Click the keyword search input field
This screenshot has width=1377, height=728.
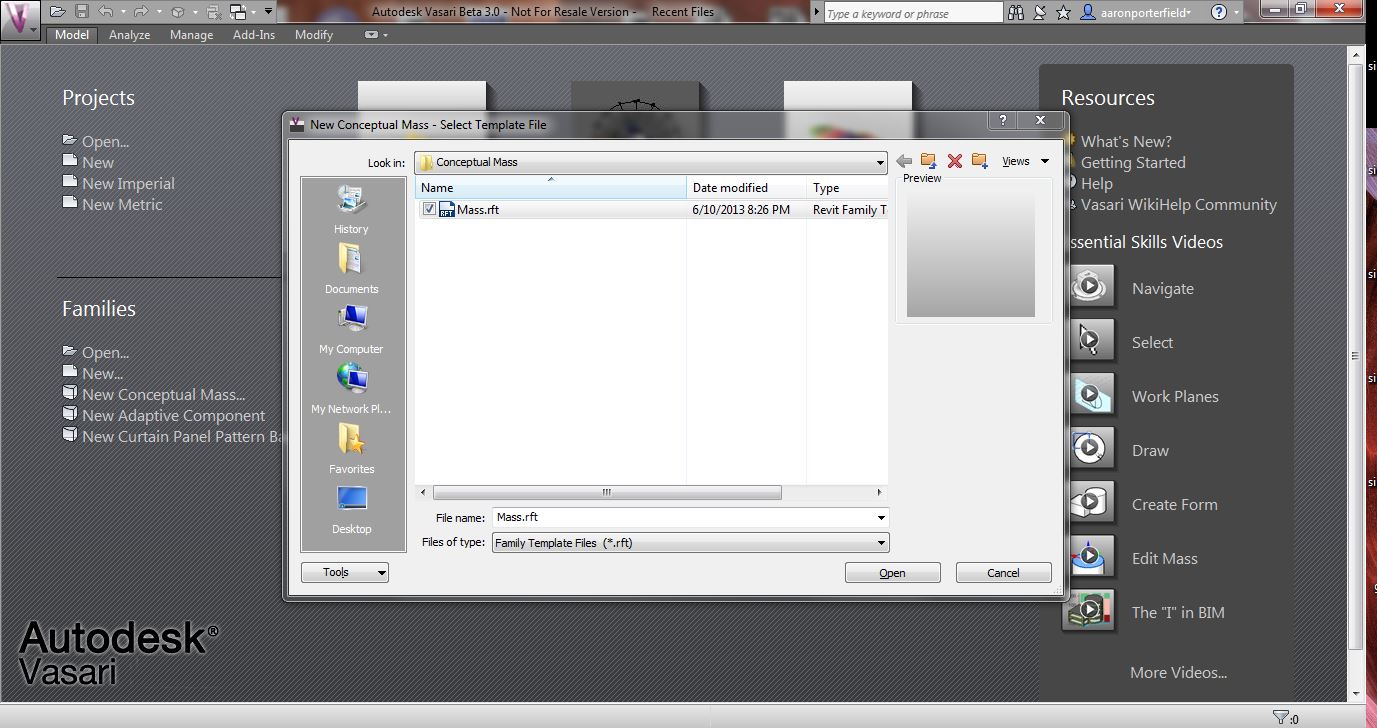[912, 13]
